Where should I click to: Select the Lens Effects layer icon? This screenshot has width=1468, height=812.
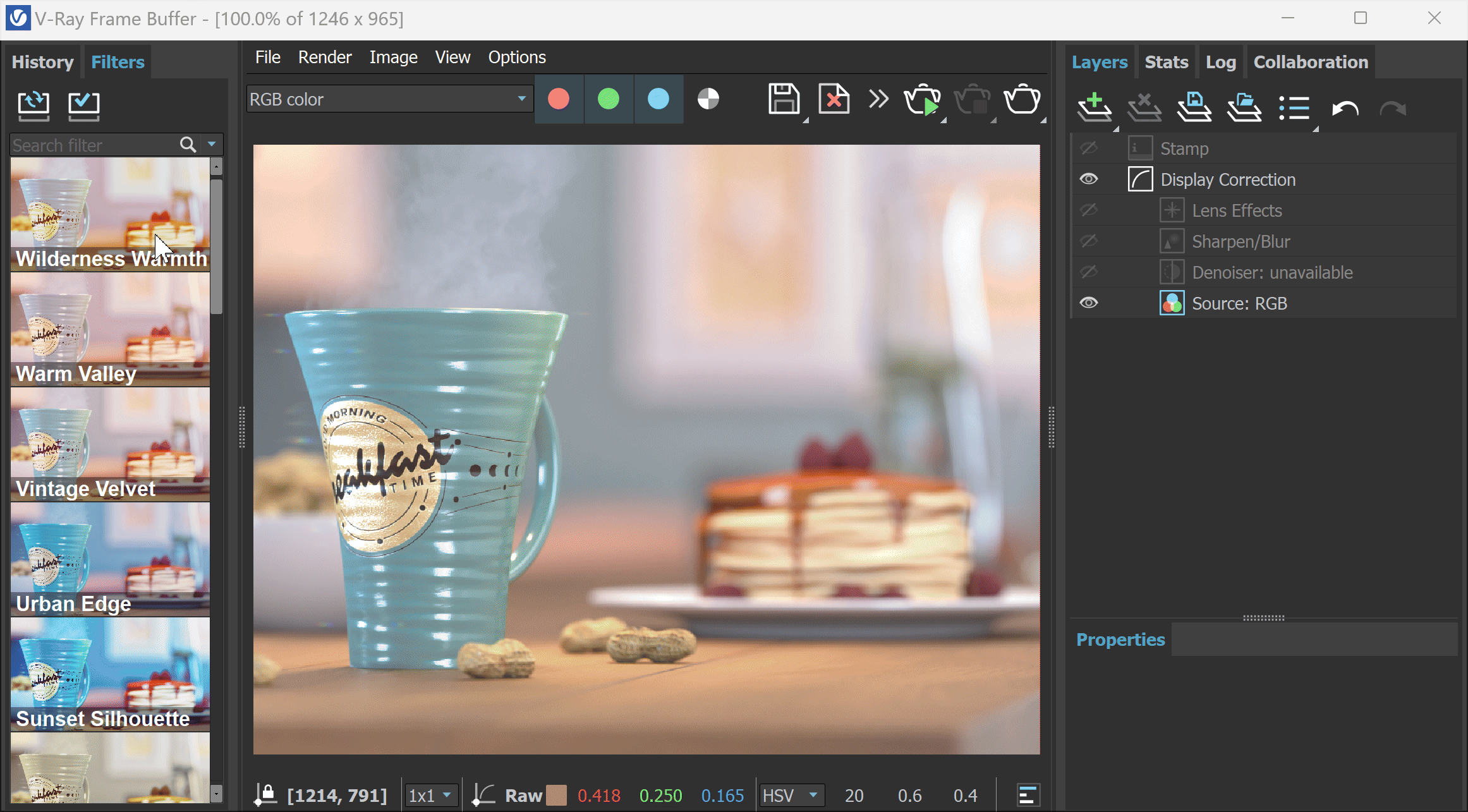[x=1172, y=210]
